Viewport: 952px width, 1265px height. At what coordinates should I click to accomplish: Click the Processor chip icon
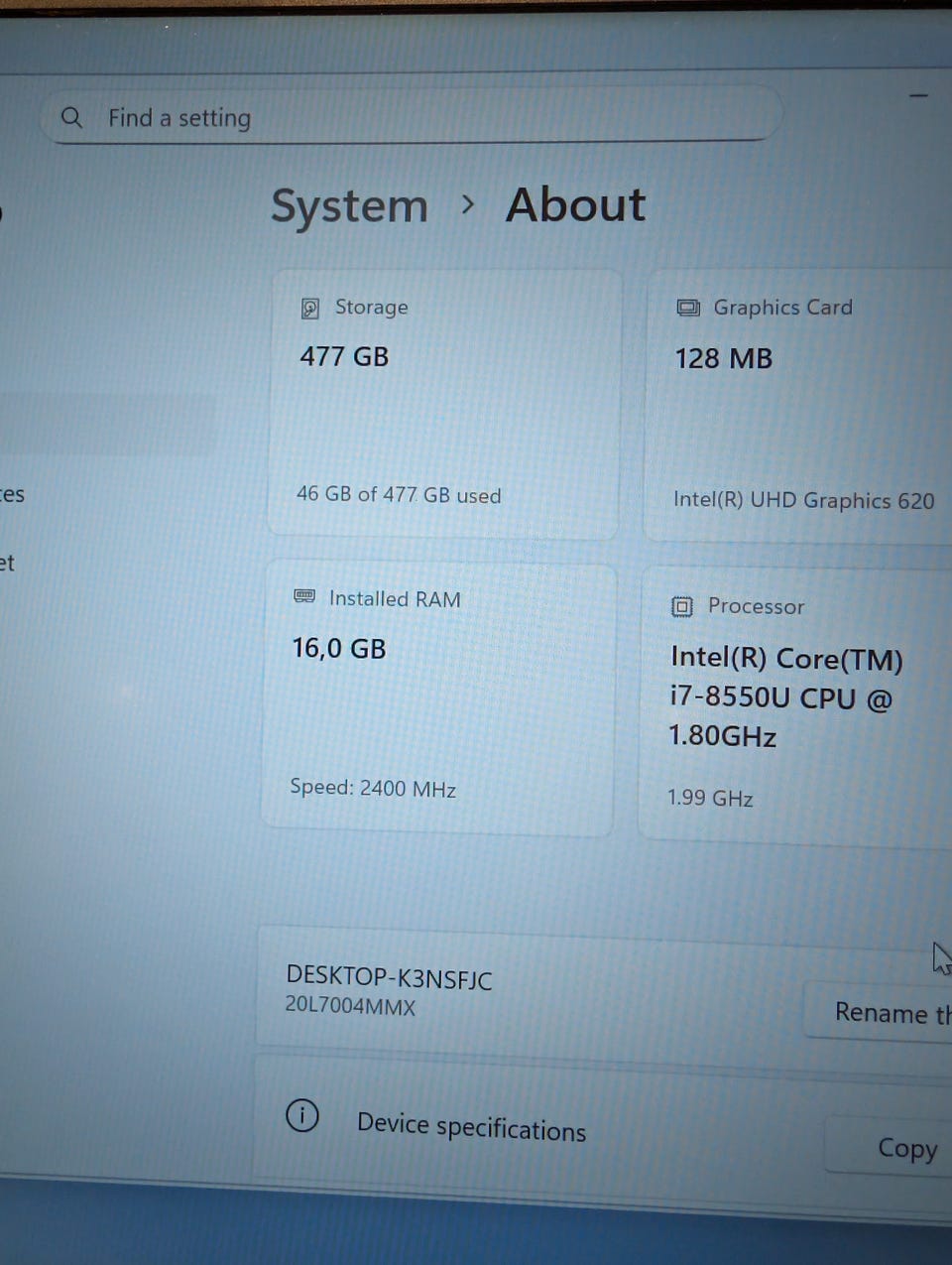click(681, 606)
